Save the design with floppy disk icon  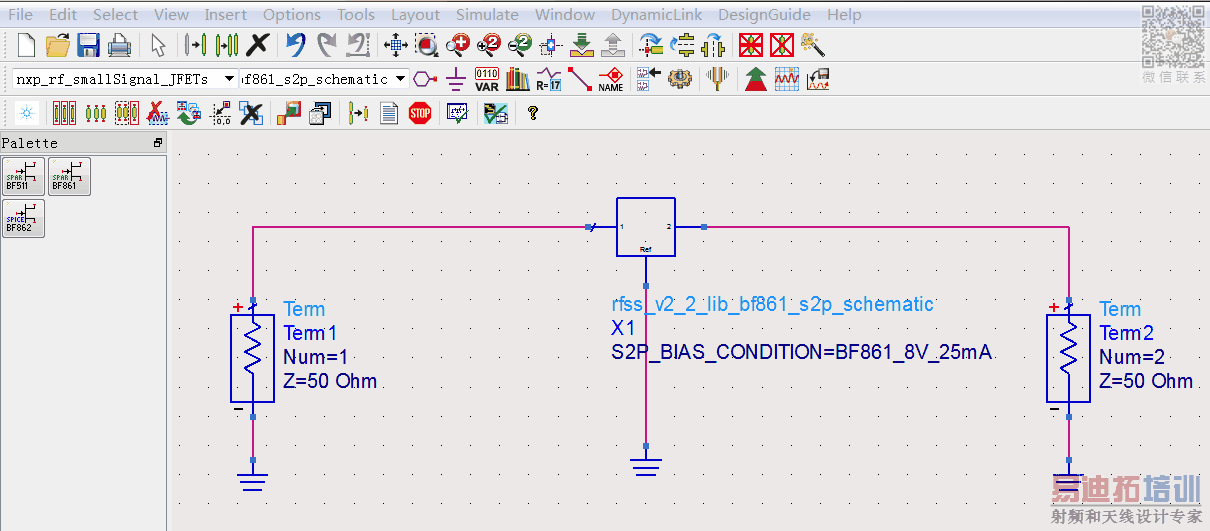coord(88,45)
